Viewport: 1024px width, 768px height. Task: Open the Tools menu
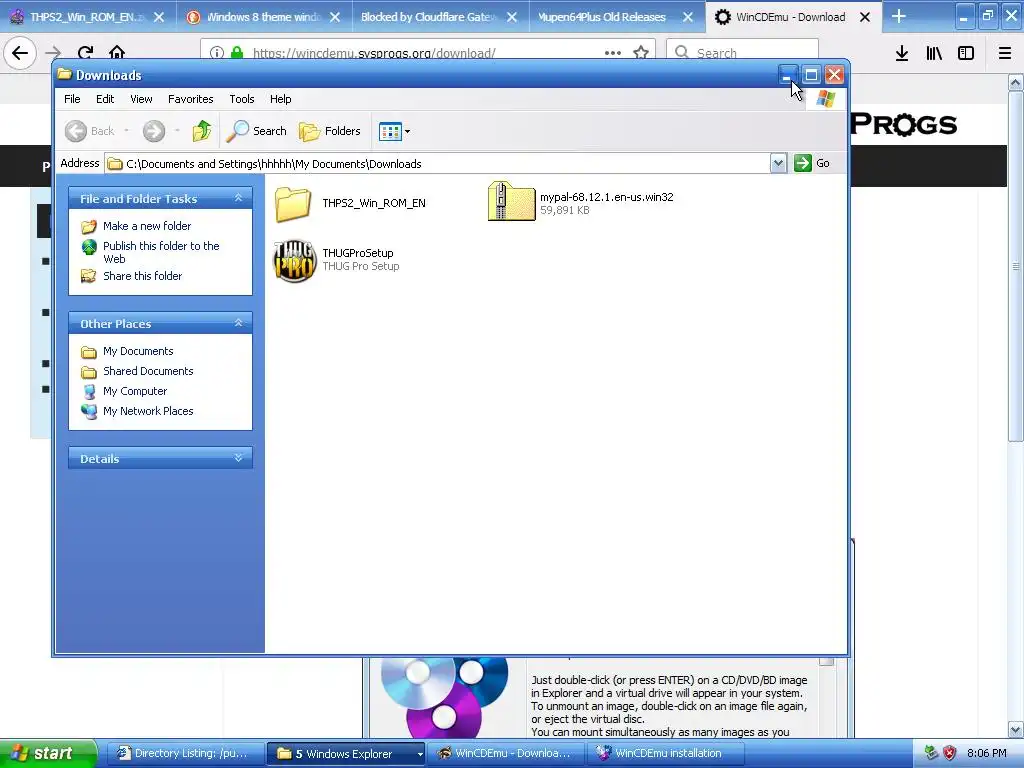point(242,99)
